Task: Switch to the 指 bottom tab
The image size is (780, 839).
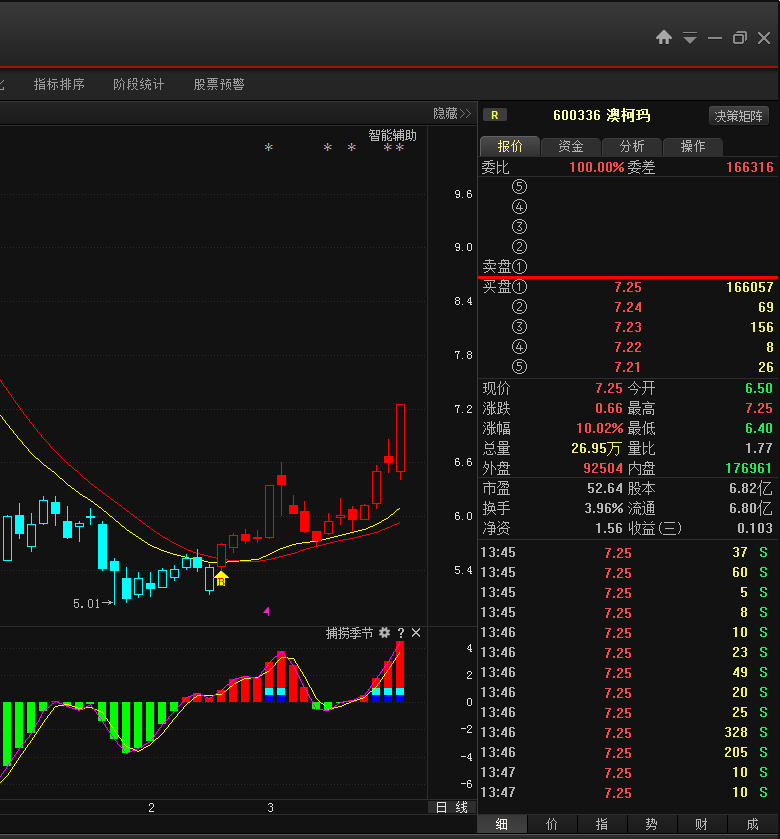Action: (602, 824)
